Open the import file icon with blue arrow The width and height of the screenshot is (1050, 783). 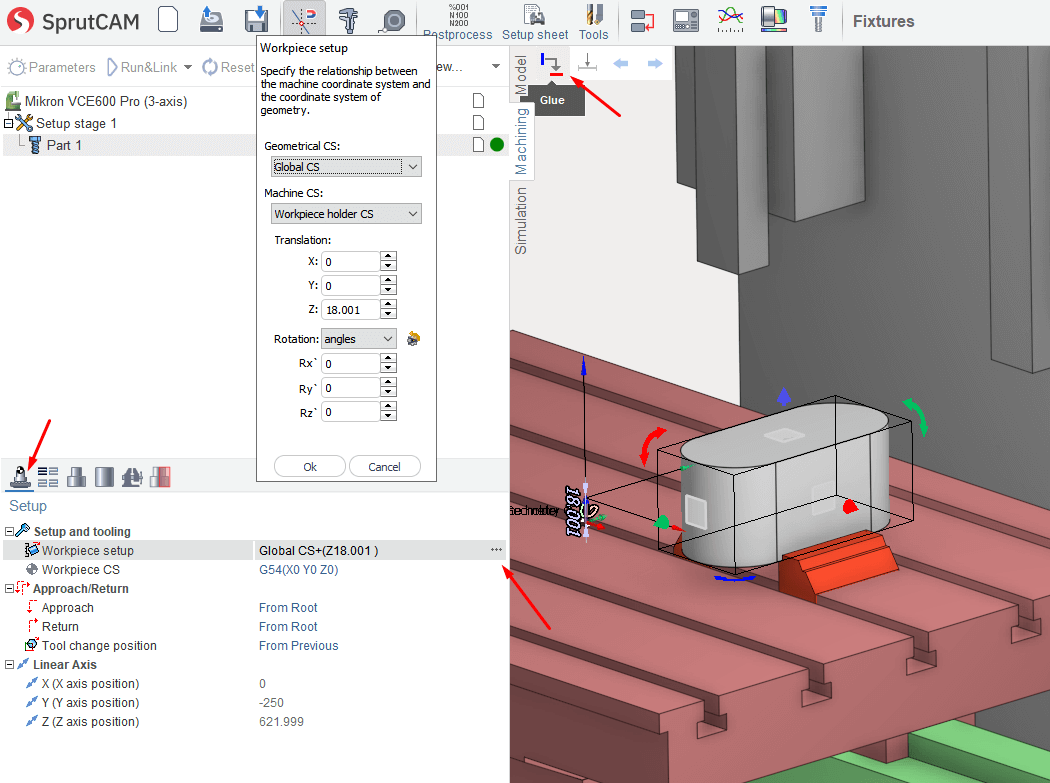click(x=212, y=19)
